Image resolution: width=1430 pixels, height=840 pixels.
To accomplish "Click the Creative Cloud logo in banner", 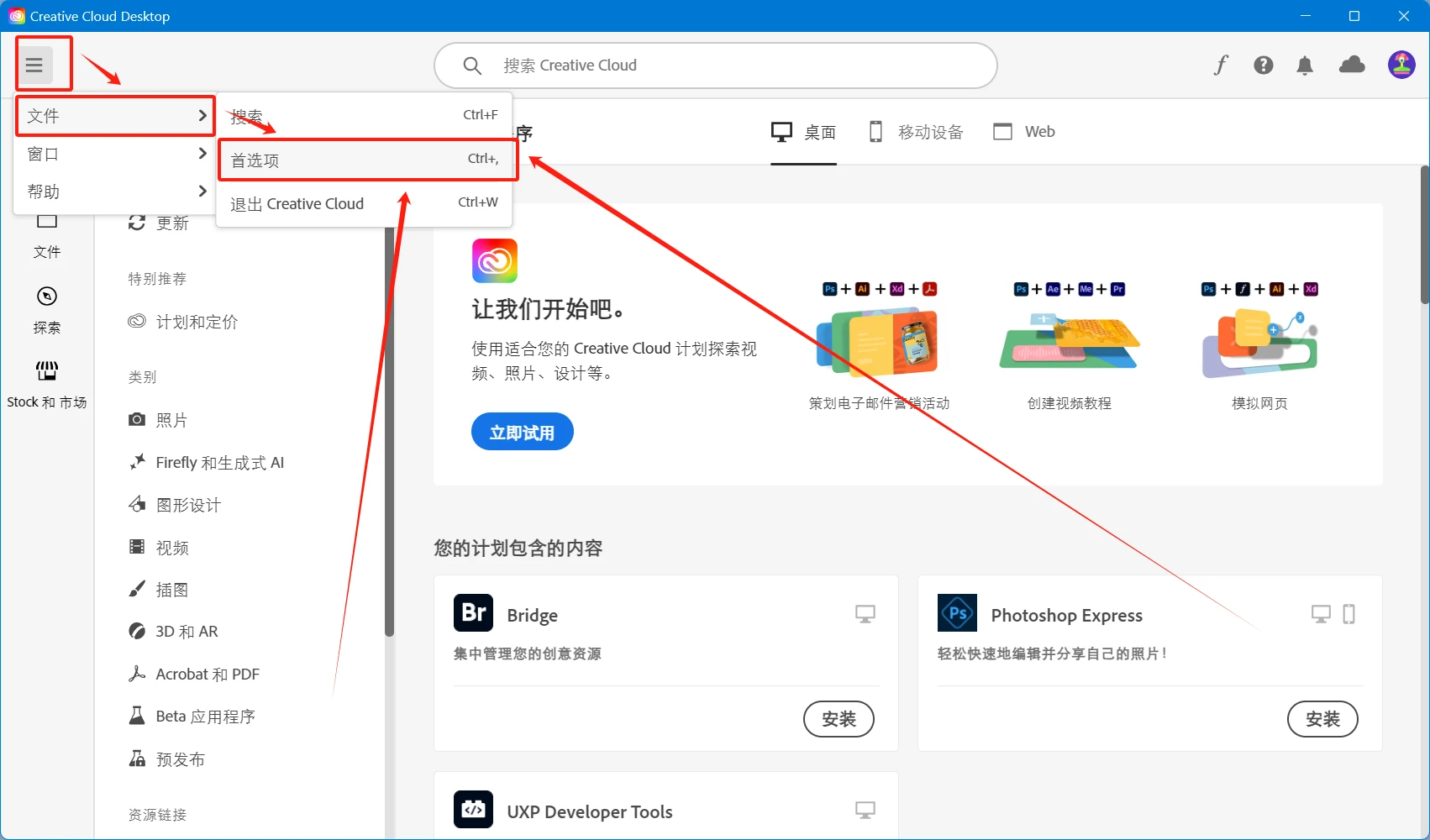I will [x=495, y=260].
